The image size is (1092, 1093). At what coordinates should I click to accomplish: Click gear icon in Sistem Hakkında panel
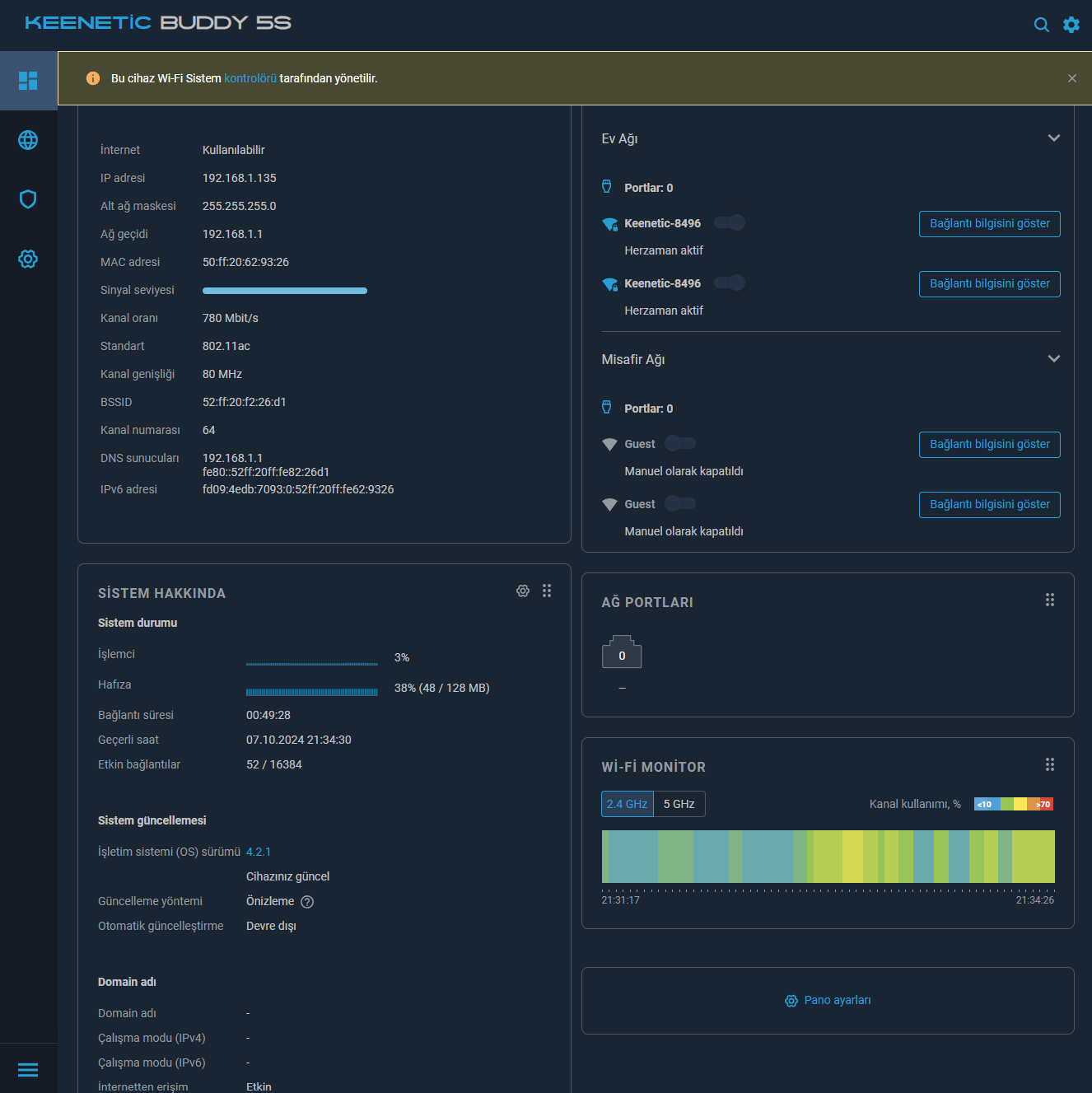[x=523, y=591]
